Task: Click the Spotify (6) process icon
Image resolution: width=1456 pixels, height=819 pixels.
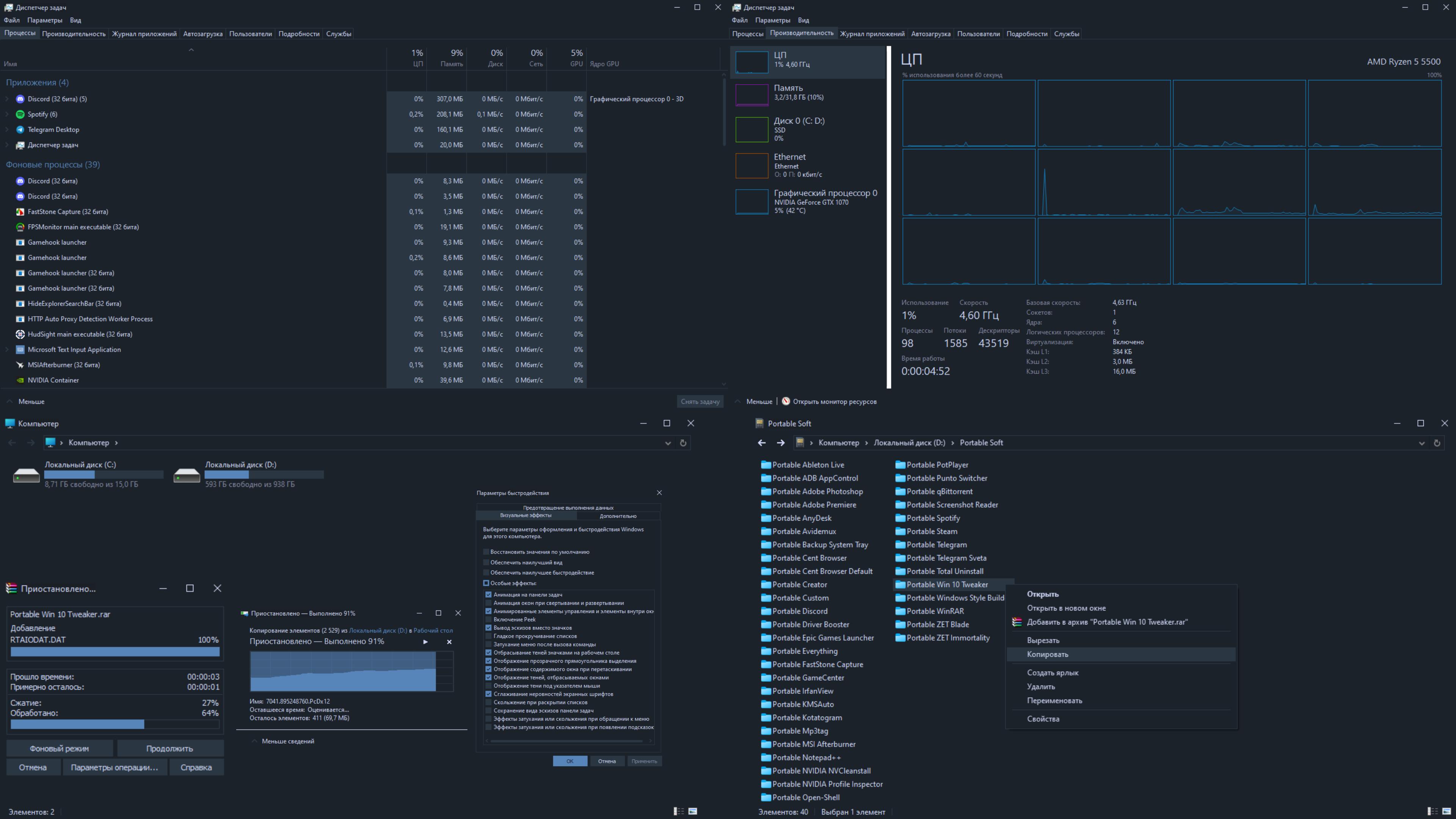Action: pos(20,114)
